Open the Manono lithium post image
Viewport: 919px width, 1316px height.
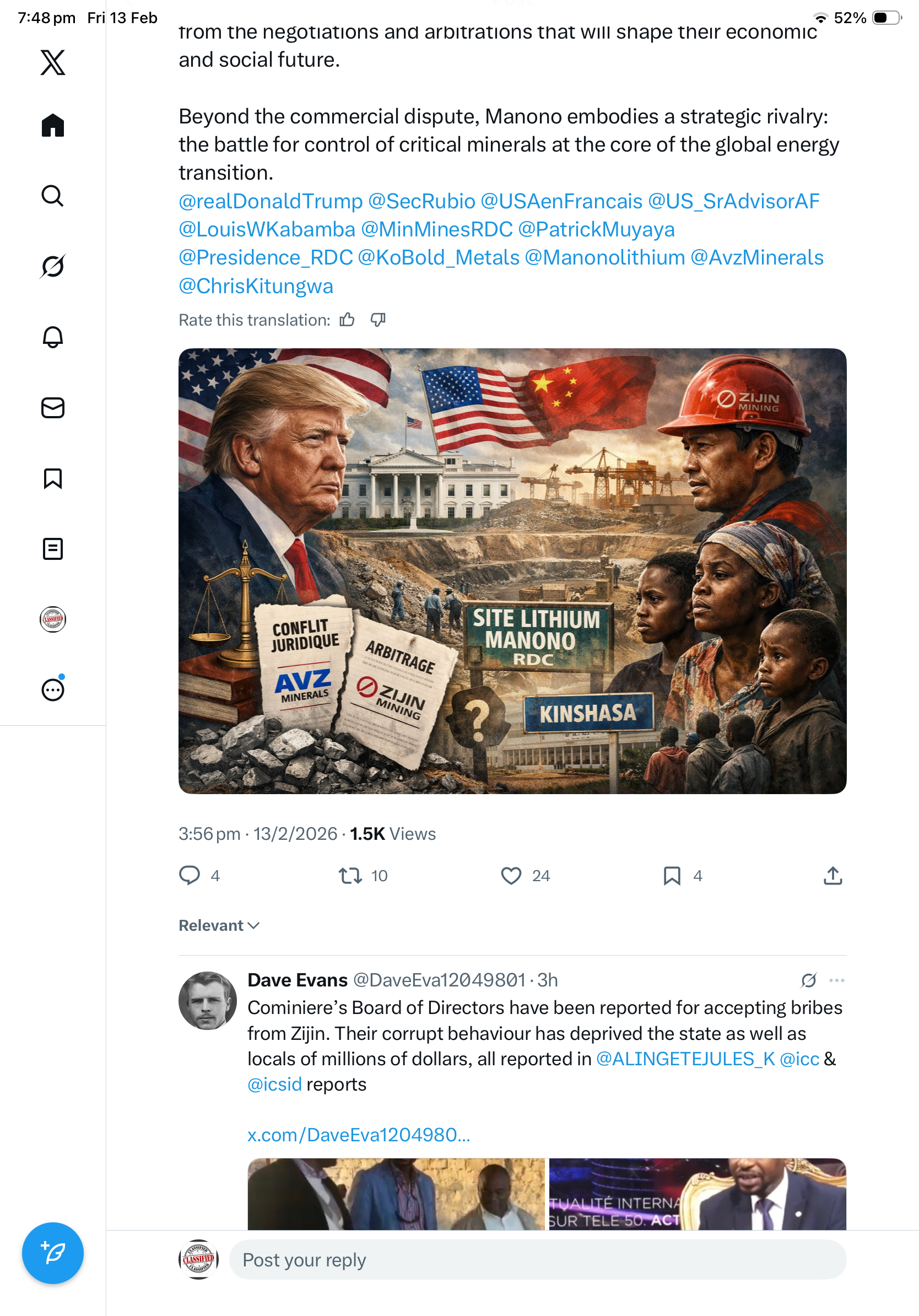pos(512,571)
